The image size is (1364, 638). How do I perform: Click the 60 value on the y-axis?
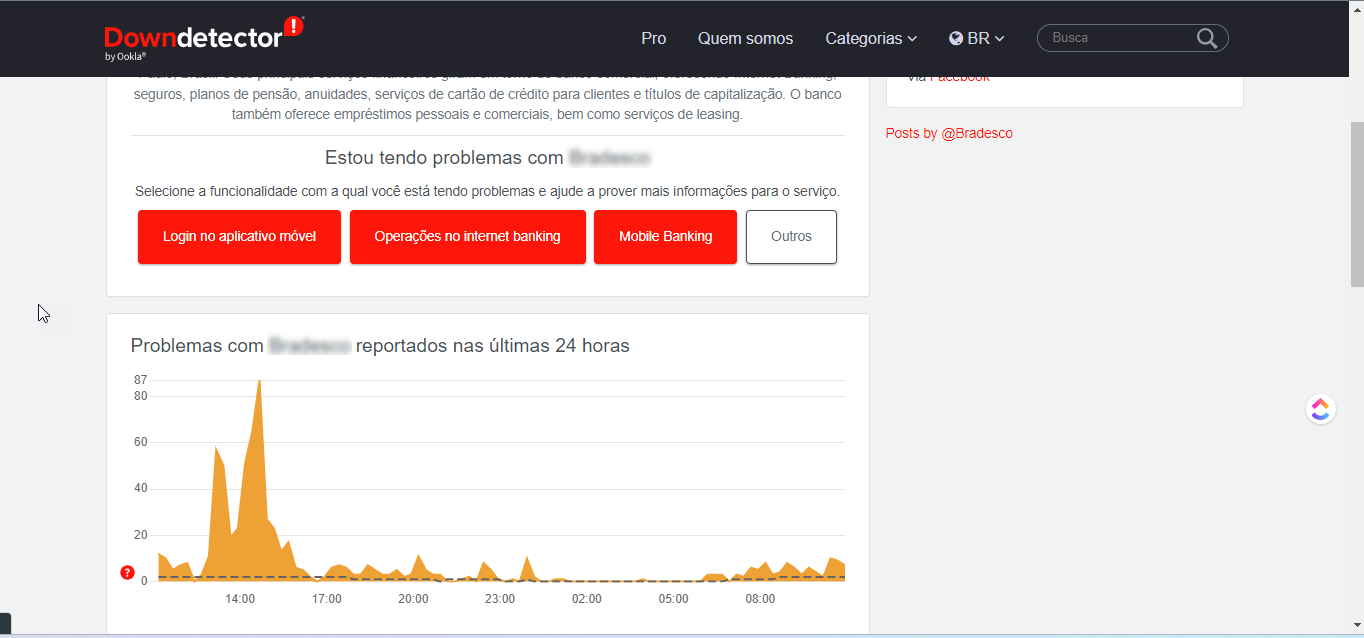[x=140, y=442]
